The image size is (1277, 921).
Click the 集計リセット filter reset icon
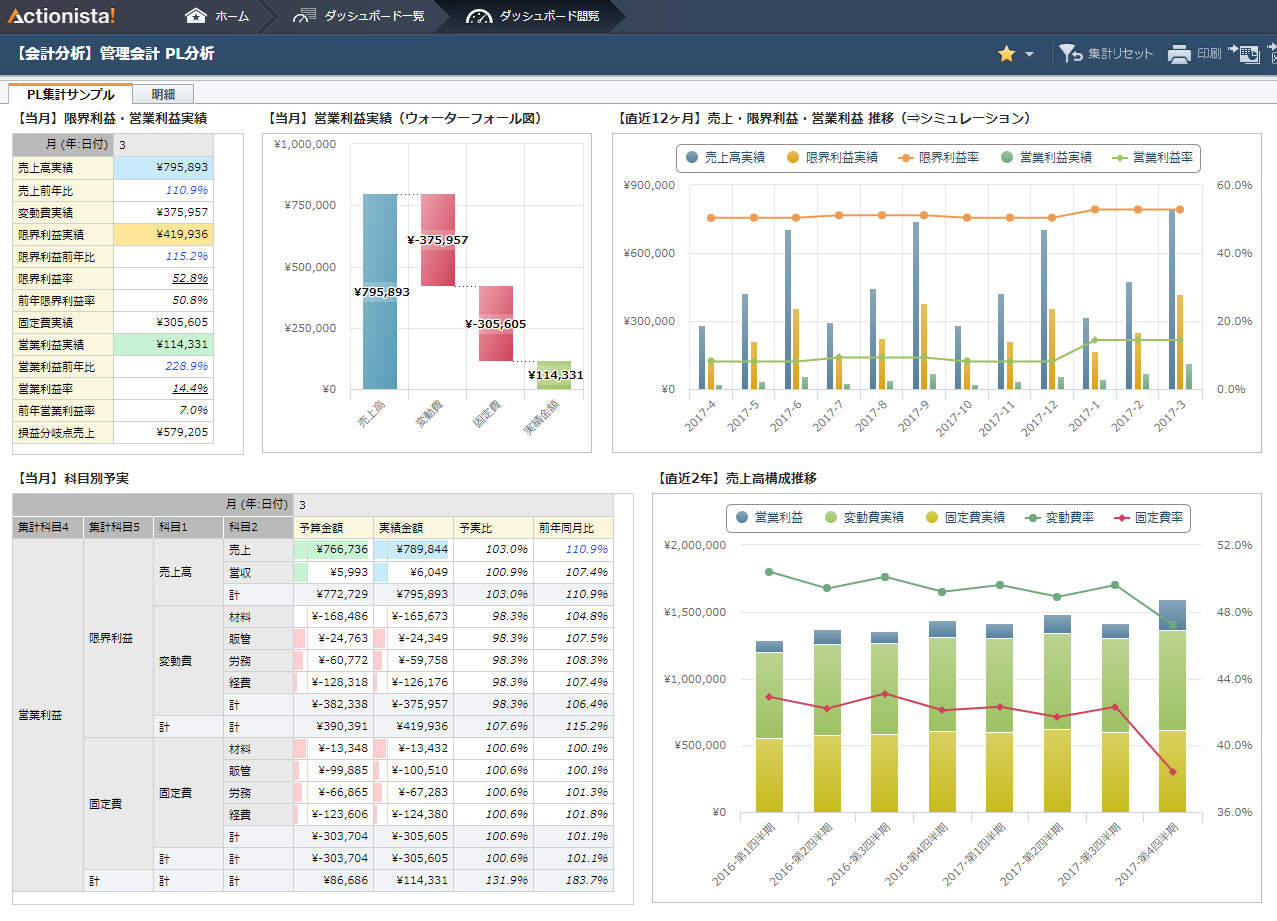pyautogui.click(x=1070, y=54)
